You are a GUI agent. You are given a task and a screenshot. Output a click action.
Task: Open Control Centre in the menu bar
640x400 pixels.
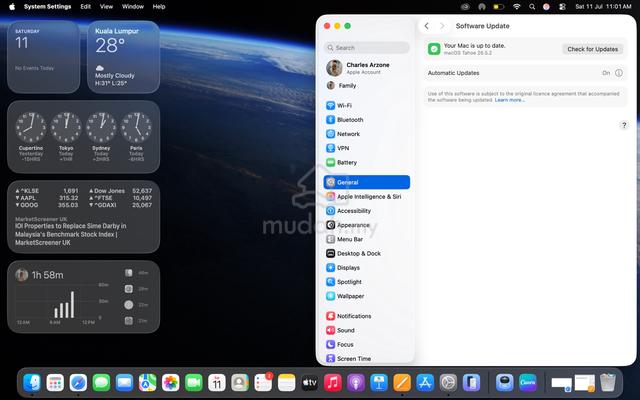[562, 7]
